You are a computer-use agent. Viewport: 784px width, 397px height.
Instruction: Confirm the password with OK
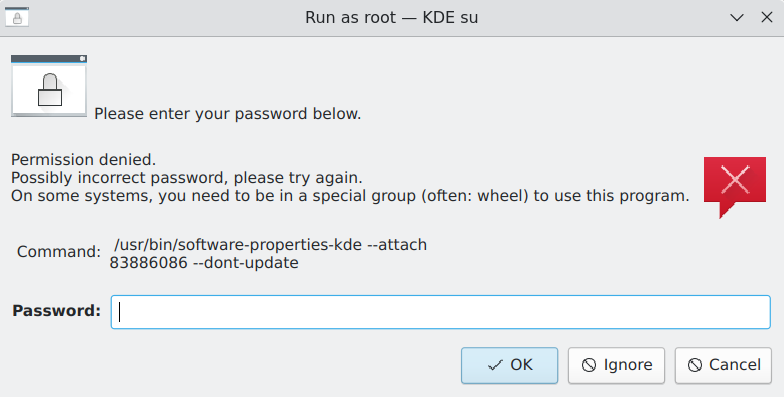click(510, 366)
